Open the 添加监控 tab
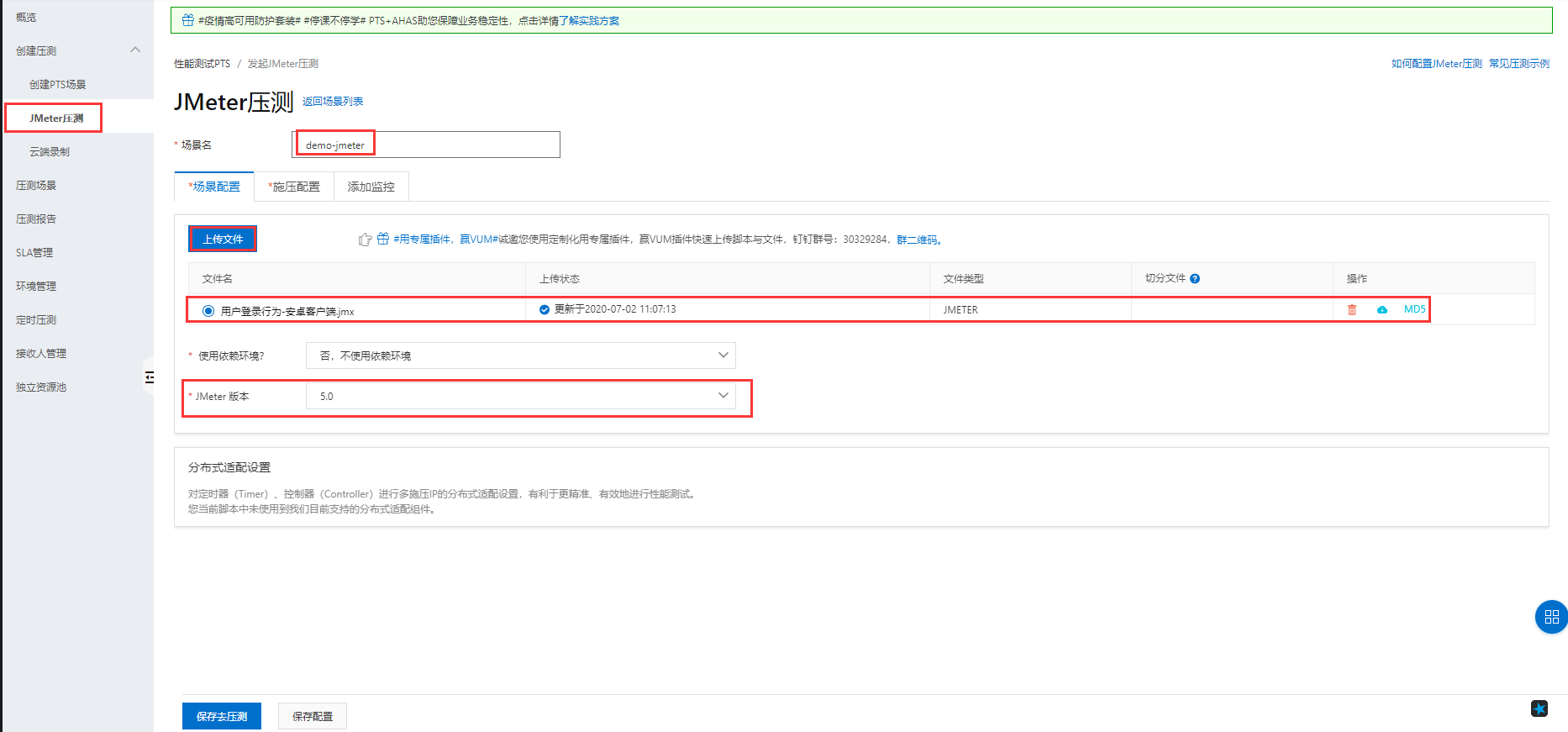The height and width of the screenshot is (732, 1568). 371,187
